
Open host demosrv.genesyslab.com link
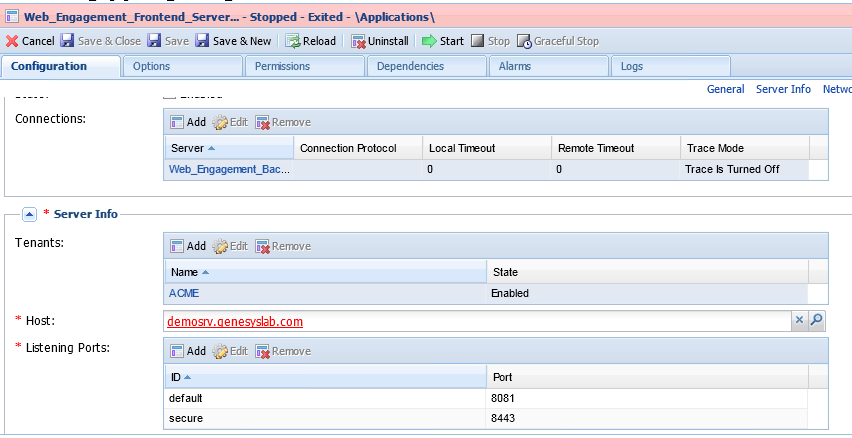[x=235, y=322]
